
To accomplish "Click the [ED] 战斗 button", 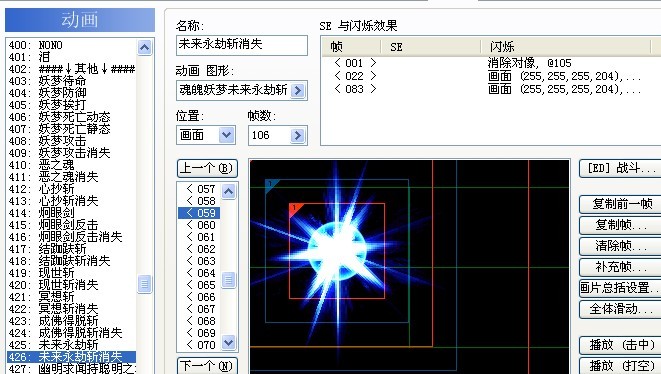I will pyautogui.click(x=621, y=169).
